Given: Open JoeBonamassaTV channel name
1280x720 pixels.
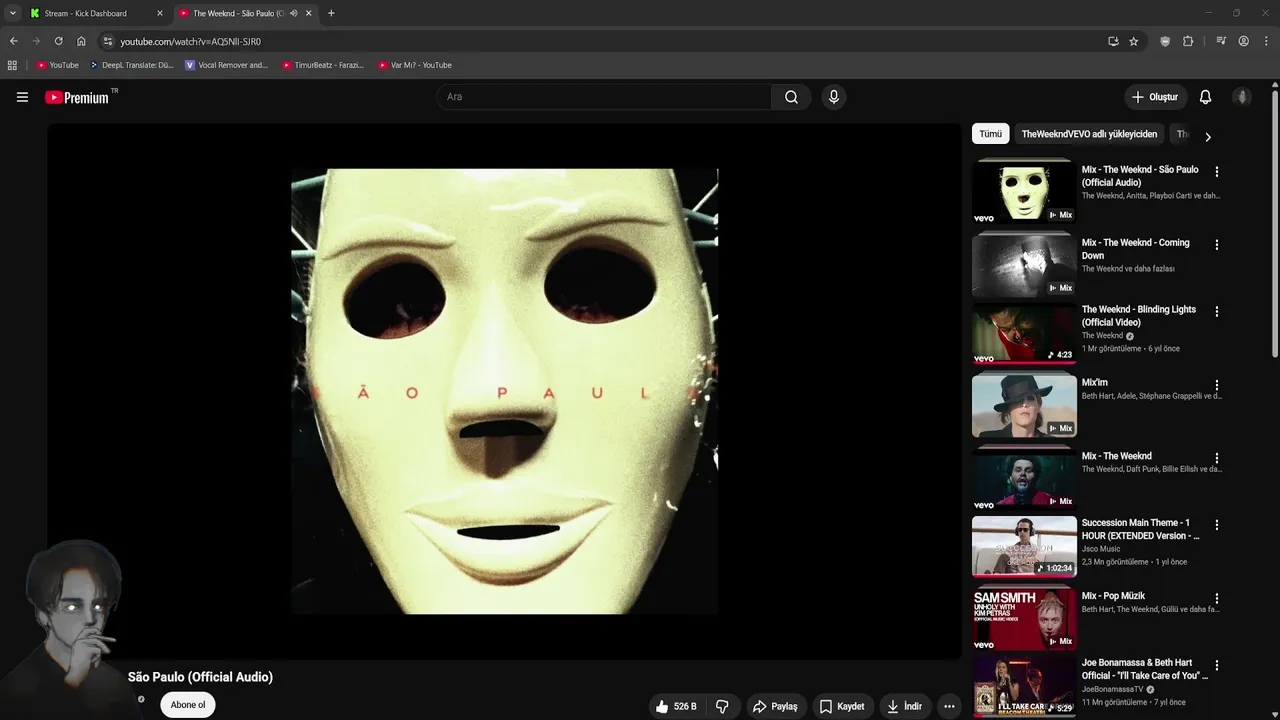Looking at the screenshot, I should [1112, 689].
